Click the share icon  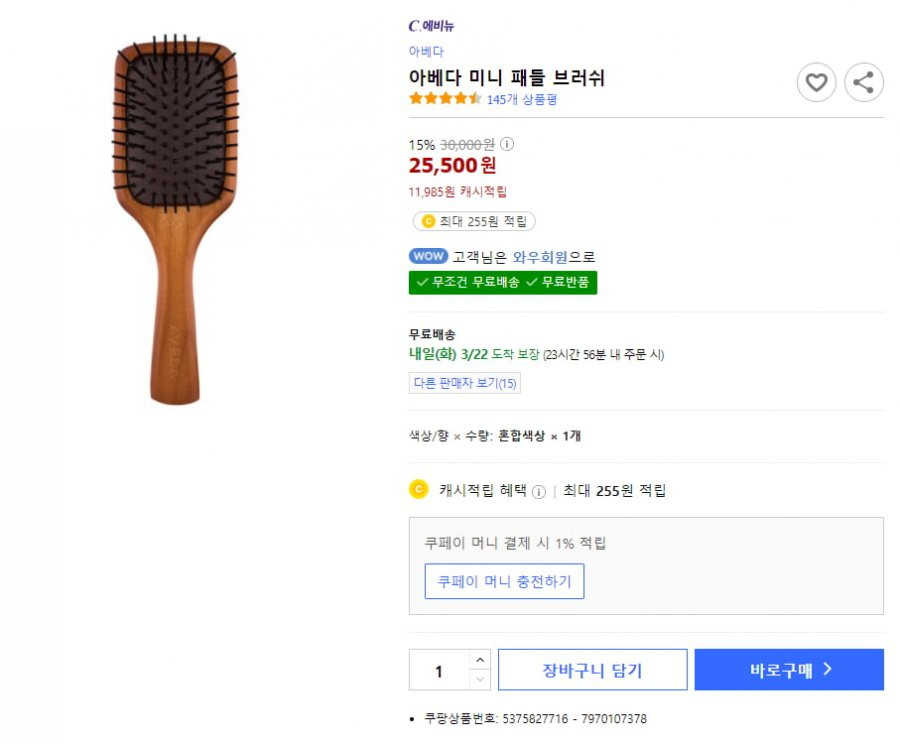[864, 83]
